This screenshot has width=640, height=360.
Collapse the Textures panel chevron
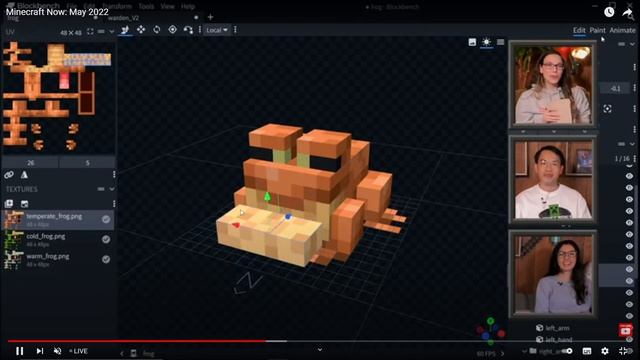pyautogui.click(x=111, y=189)
